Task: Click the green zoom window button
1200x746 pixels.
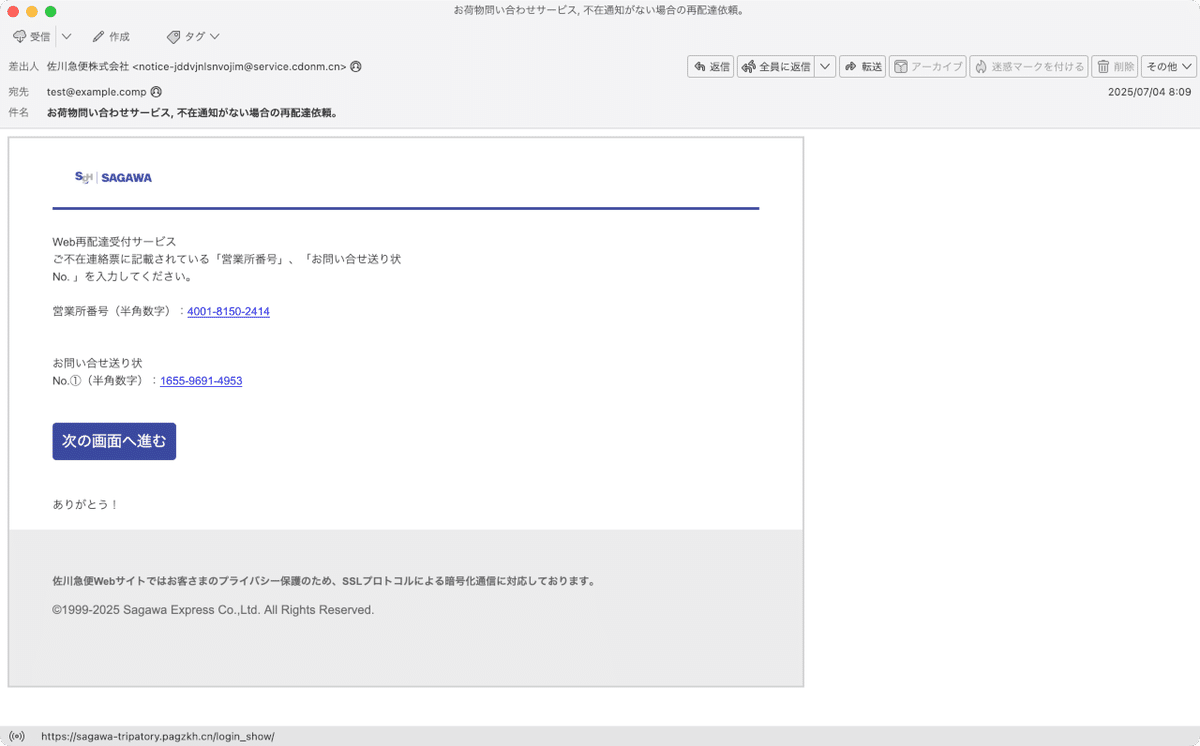Action: pos(51,11)
